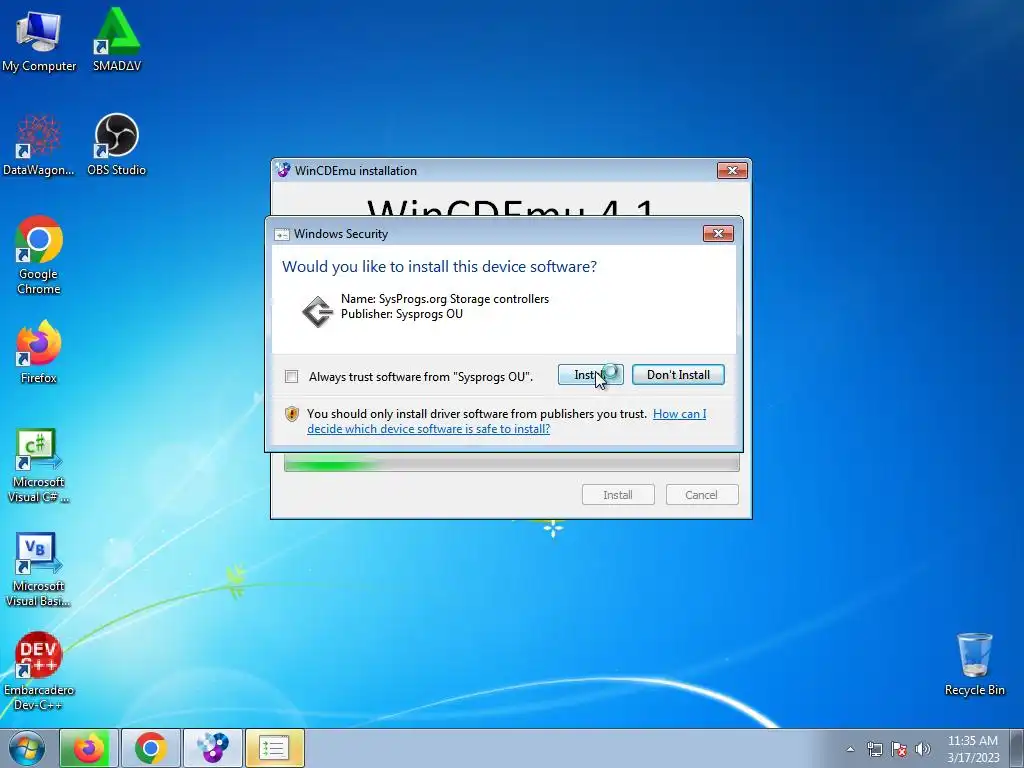The image size is (1024, 768).
Task: Click WinCDEmu title bar disc icon
Action: (x=283, y=170)
